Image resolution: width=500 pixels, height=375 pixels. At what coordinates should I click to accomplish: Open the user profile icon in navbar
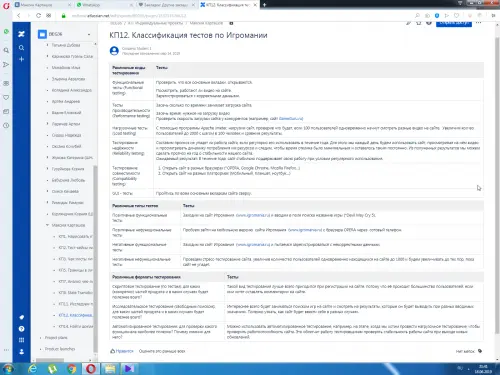tap(21, 352)
